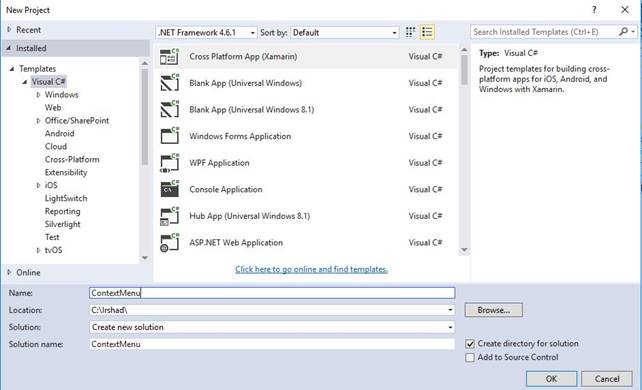This screenshot has height=390, width=642.
Task: Expand the iOS tree node arrow
Action: [38, 185]
